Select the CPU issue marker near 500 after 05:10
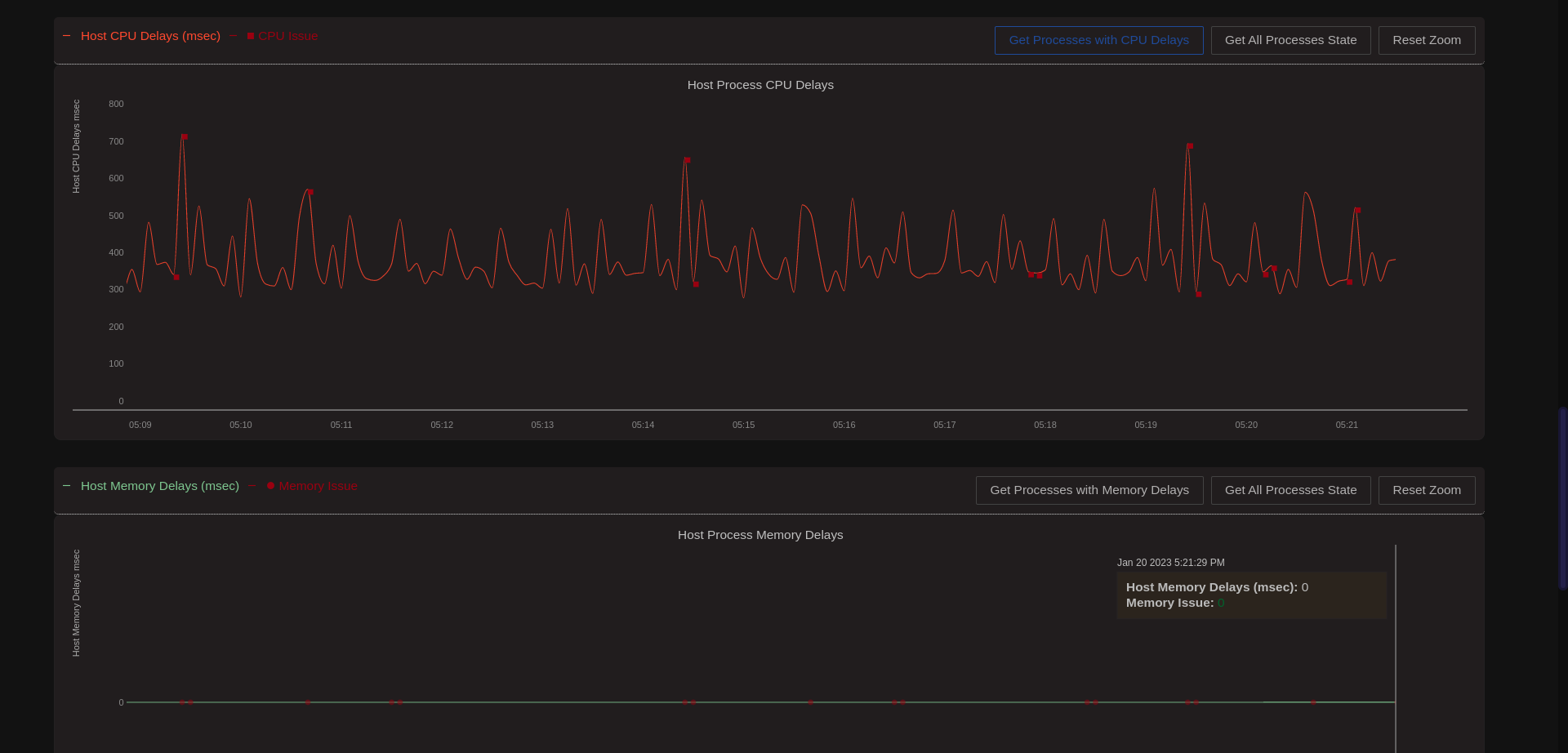Screen dimensions: 1568x753 310,192
